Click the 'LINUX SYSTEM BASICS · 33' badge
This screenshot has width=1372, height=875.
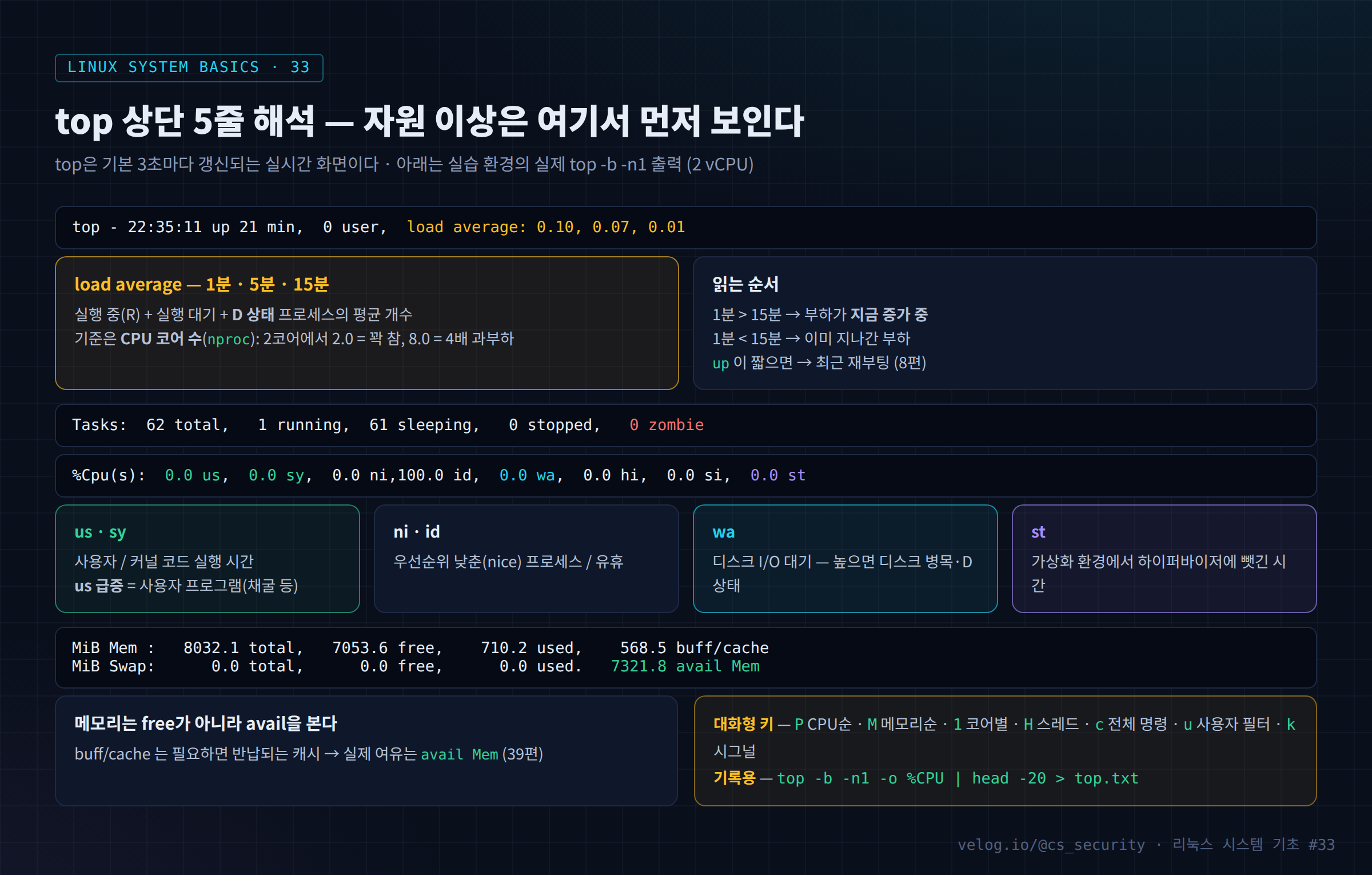(189, 67)
